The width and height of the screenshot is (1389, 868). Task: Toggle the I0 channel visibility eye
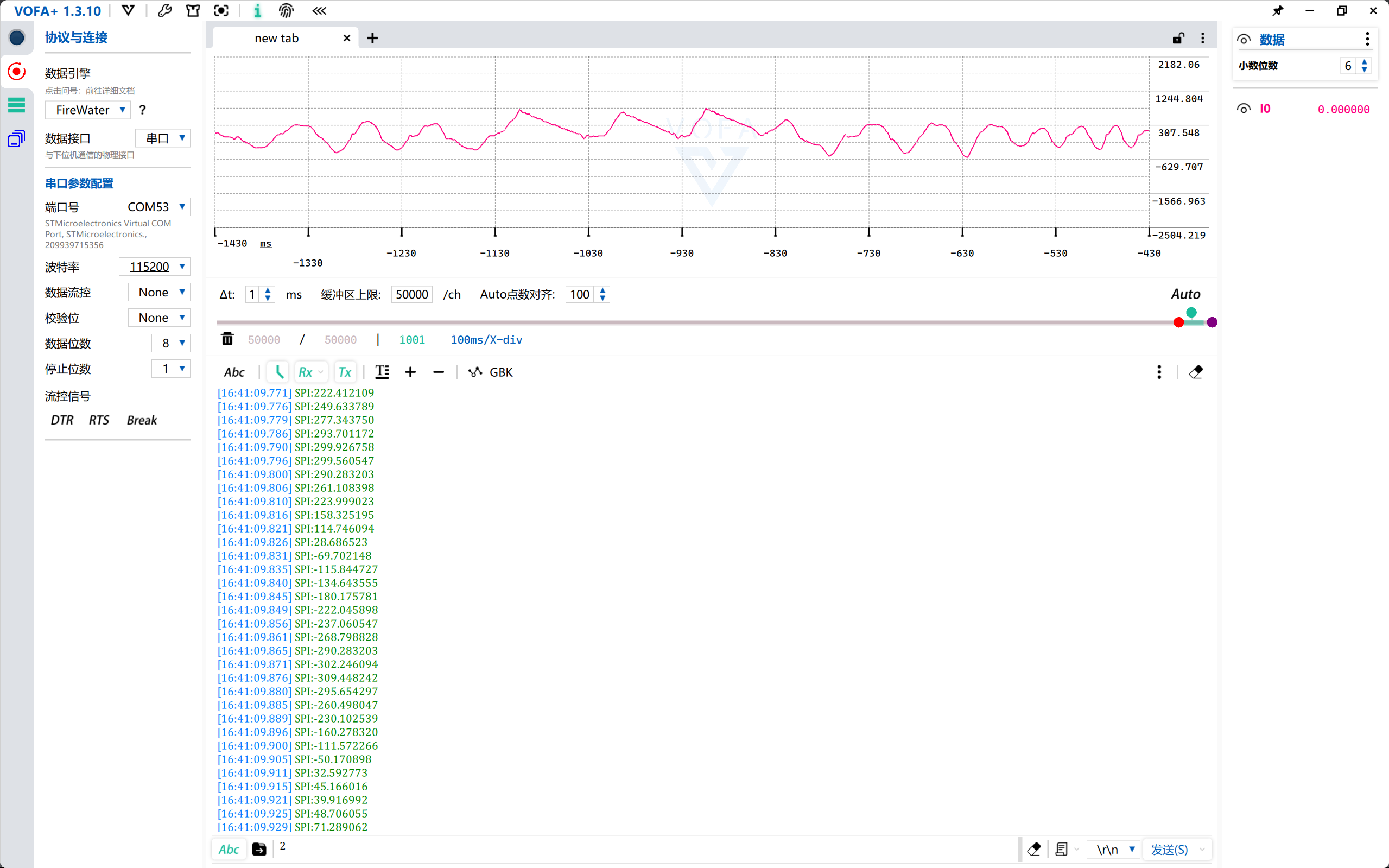(1243, 109)
